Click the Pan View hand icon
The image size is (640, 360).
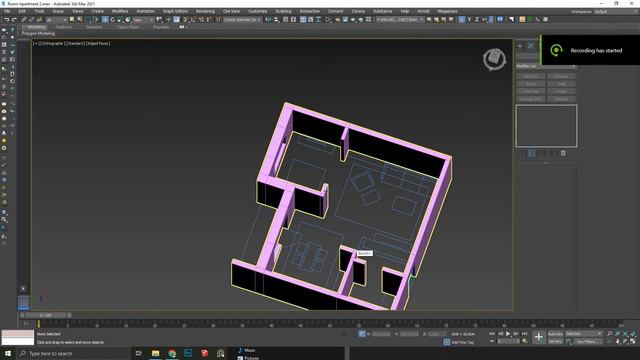[618, 341]
